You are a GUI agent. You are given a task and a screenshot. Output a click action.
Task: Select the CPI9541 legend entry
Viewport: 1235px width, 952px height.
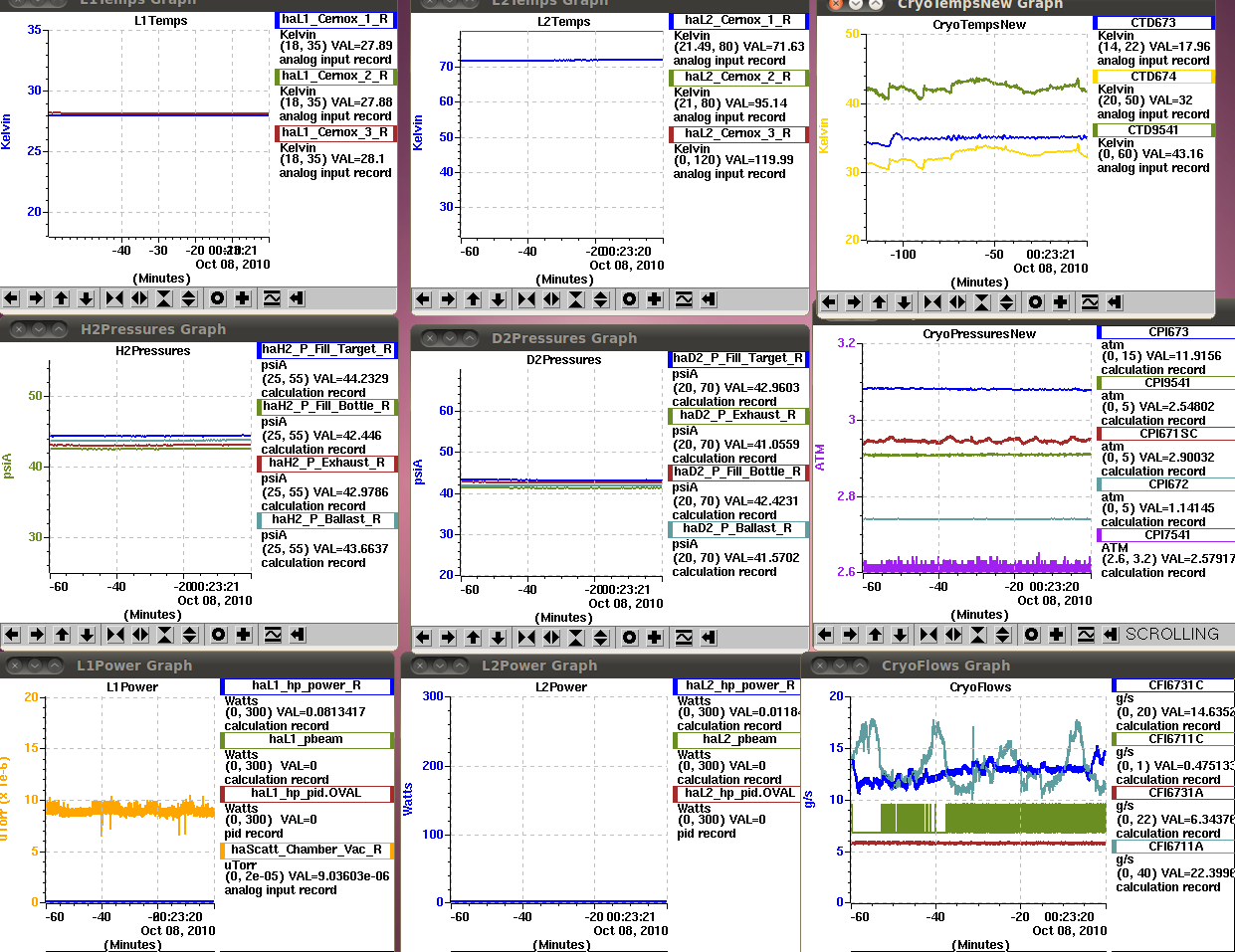point(1166,383)
